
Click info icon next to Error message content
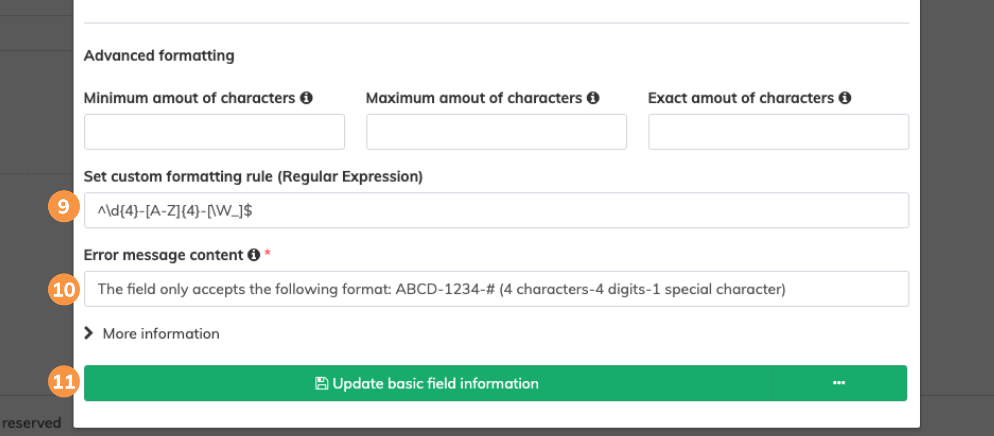(x=254, y=255)
